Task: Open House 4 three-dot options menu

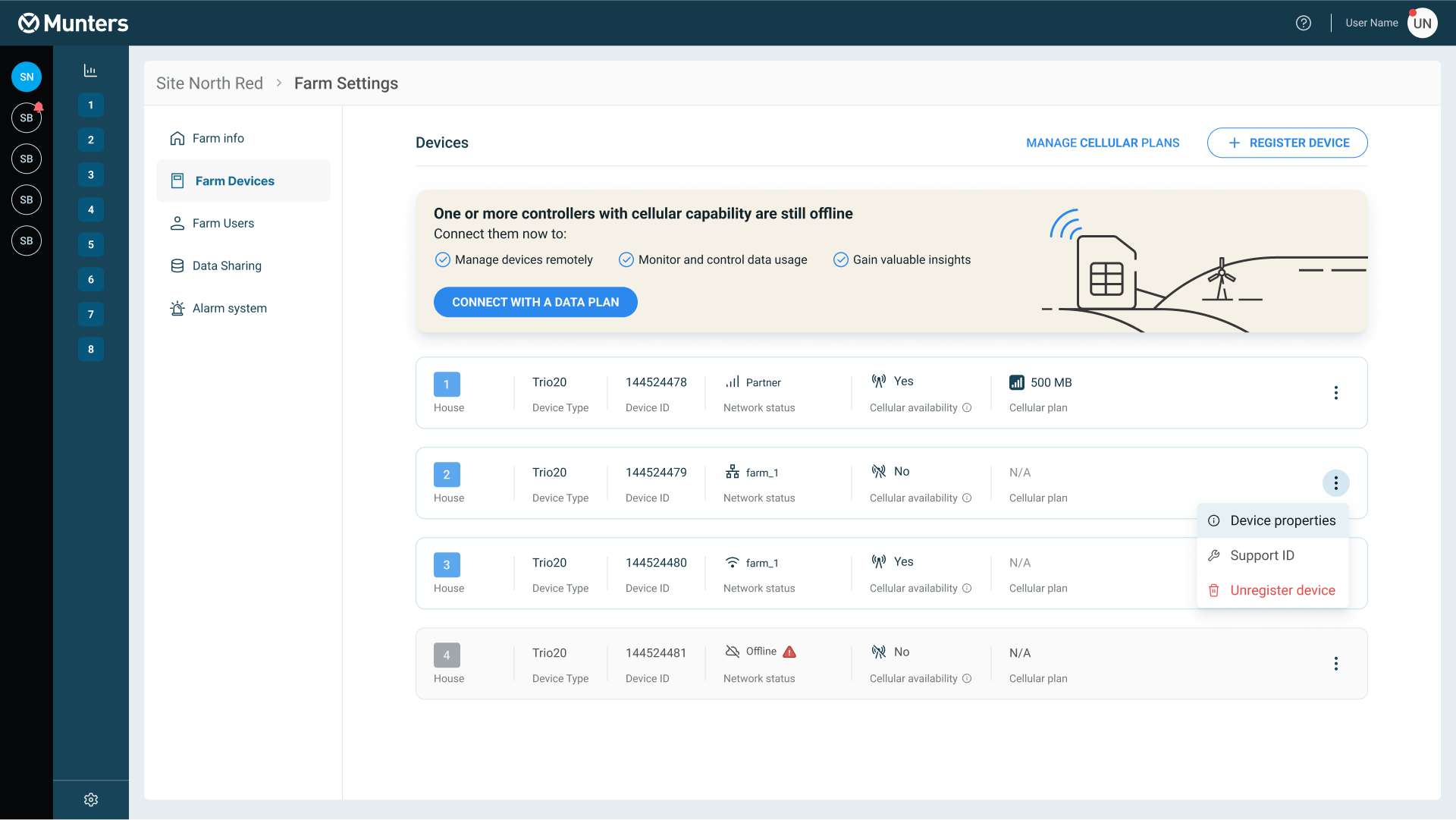Action: [x=1335, y=664]
